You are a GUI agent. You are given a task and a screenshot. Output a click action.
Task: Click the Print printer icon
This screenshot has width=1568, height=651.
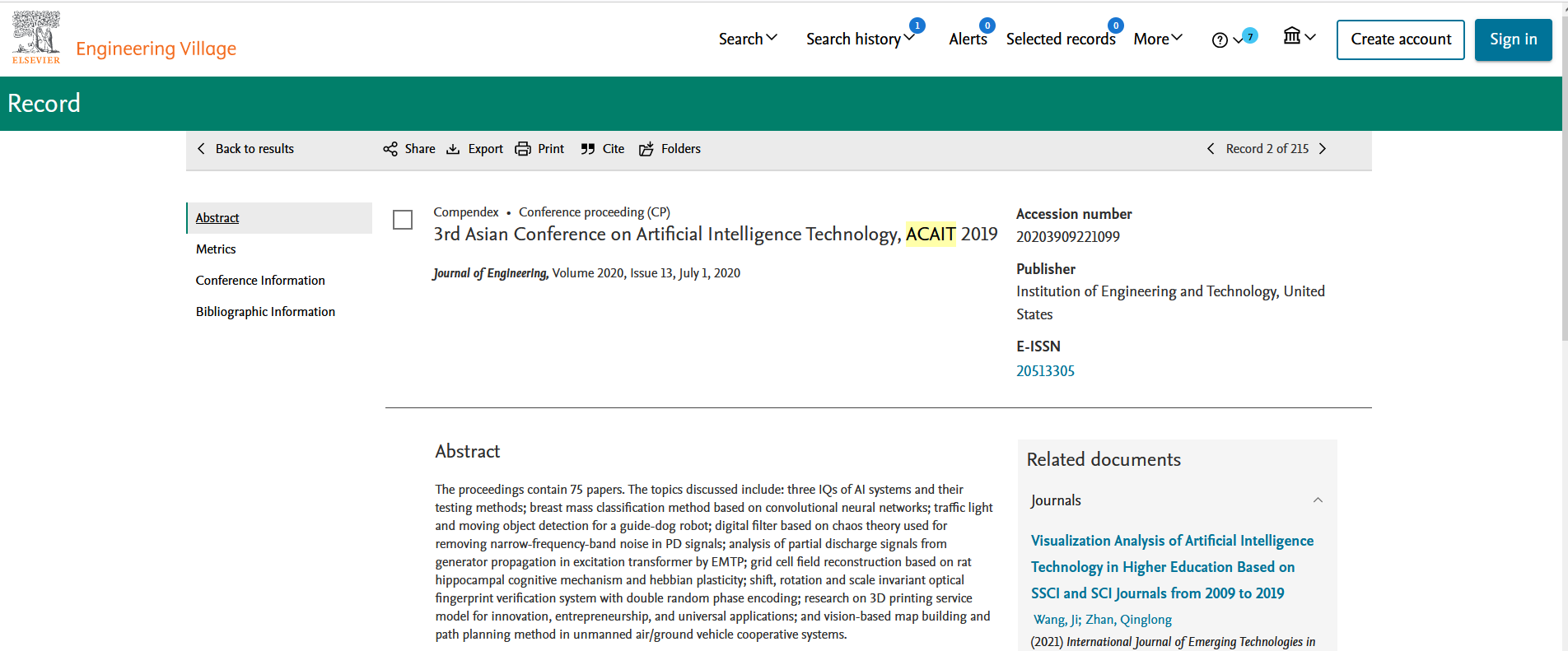click(x=523, y=149)
